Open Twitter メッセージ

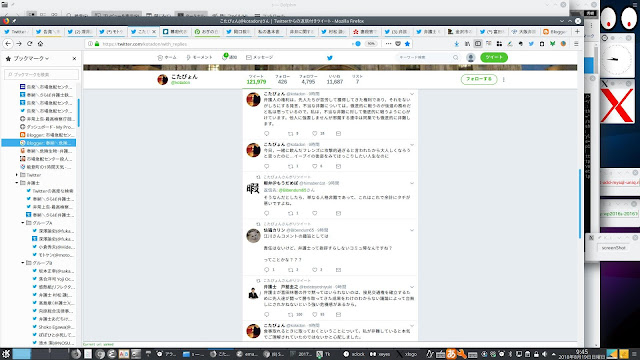pos(259,58)
